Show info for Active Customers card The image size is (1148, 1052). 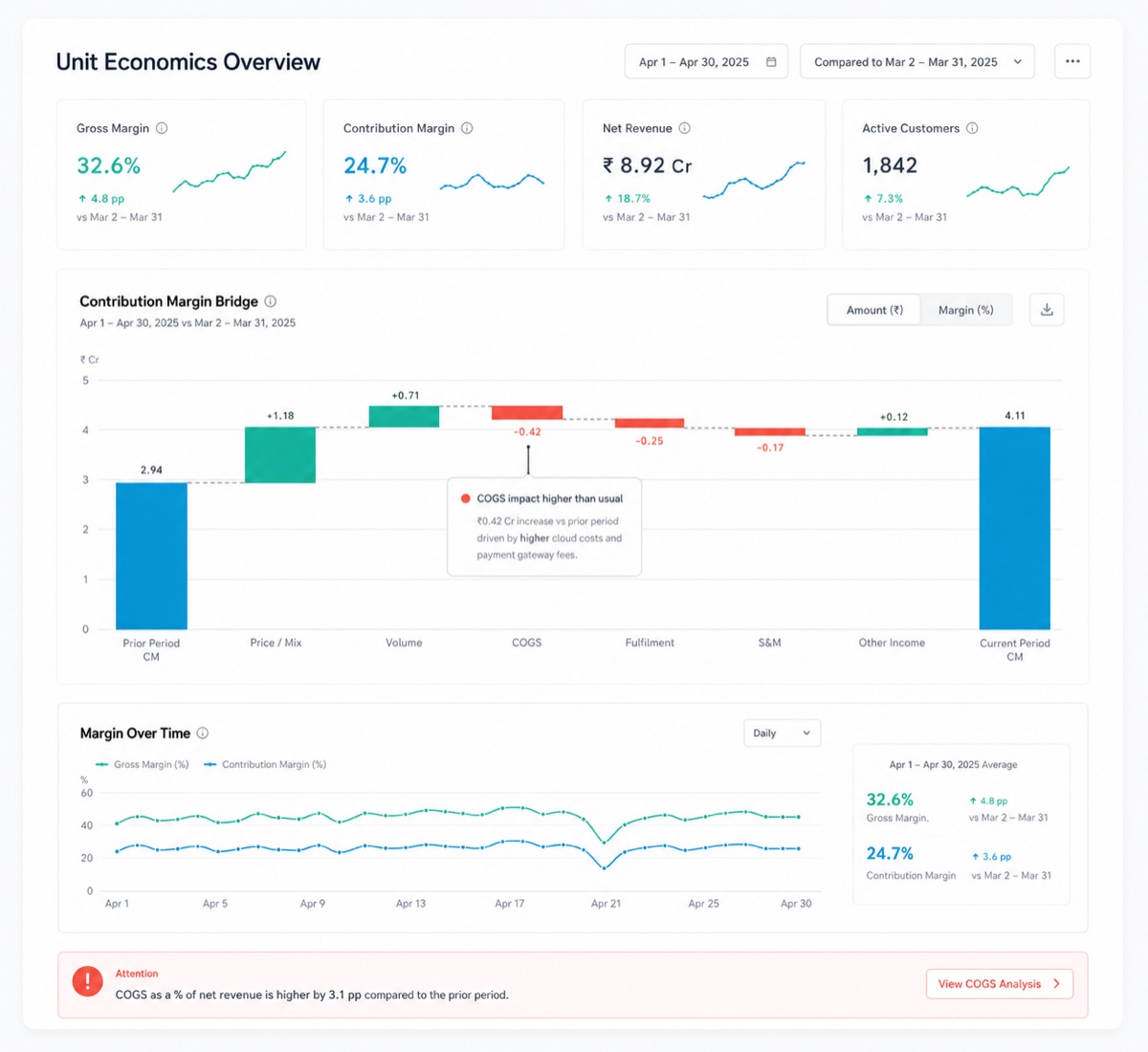(x=972, y=128)
